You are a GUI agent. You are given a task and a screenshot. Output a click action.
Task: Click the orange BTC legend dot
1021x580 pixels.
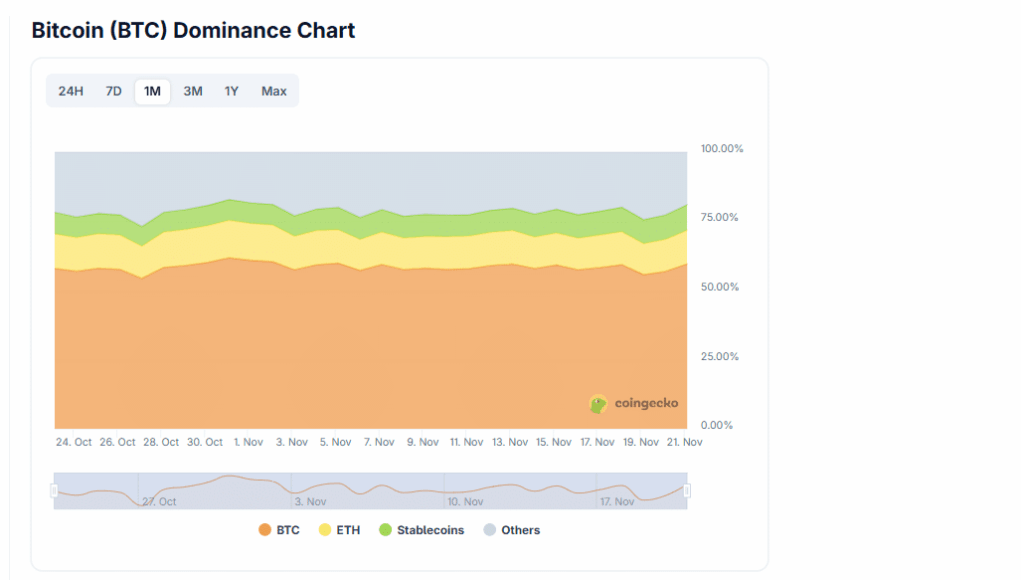(265, 530)
